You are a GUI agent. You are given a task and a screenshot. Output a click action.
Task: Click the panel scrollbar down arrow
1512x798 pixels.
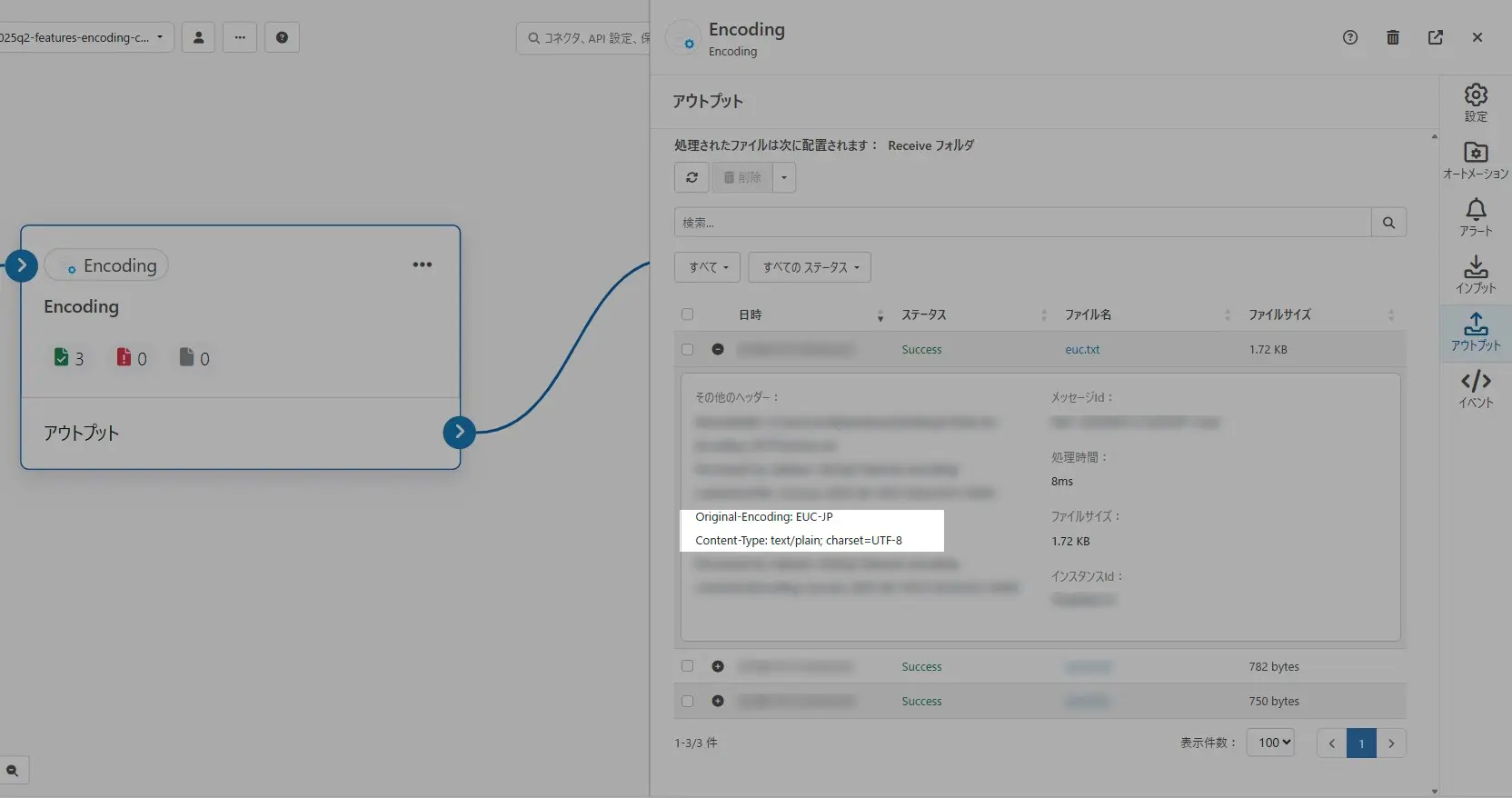point(1435,792)
